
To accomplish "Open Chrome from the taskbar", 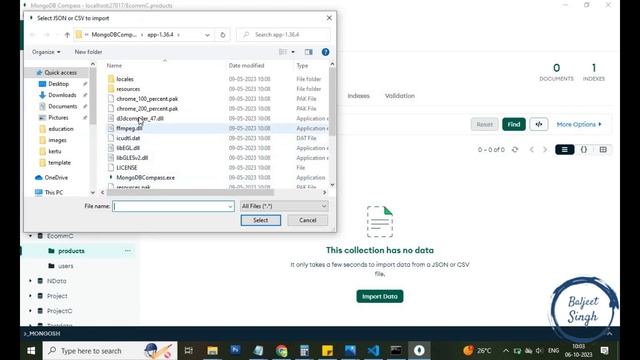I will (x=281, y=351).
